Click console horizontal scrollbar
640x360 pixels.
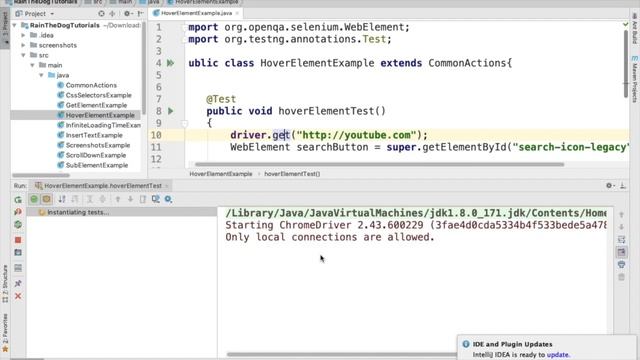341,354
